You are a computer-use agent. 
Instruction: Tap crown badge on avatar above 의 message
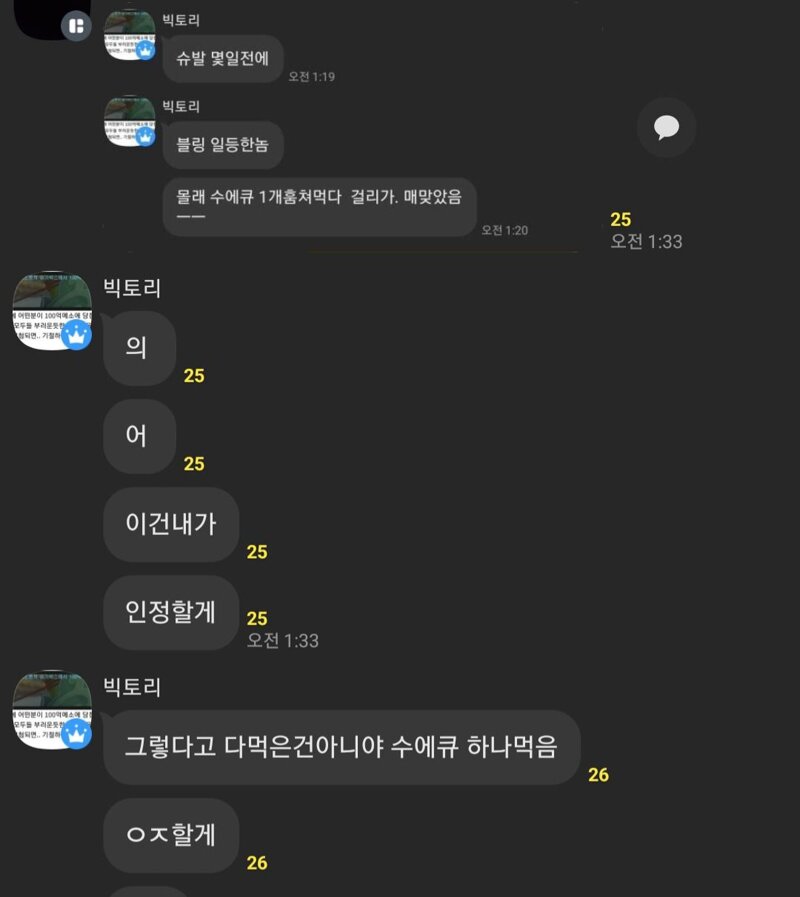click(x=77, y=335)
